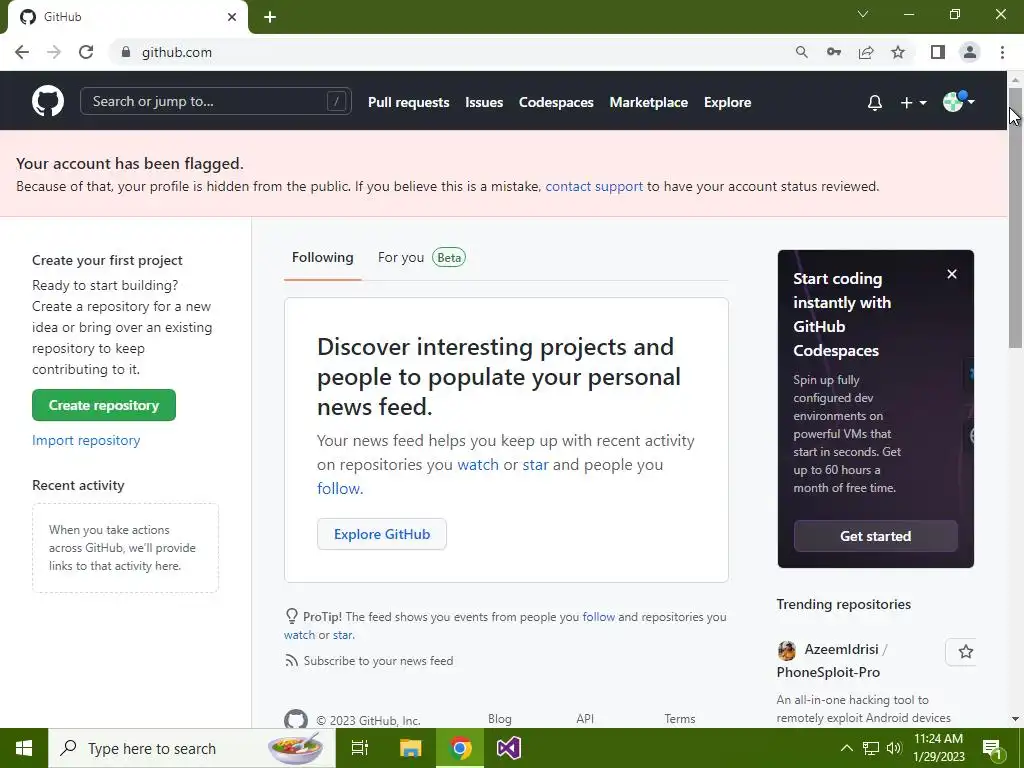Open Chrome tab search chevron
The image size is (1024, 768).
pos(863,14)
